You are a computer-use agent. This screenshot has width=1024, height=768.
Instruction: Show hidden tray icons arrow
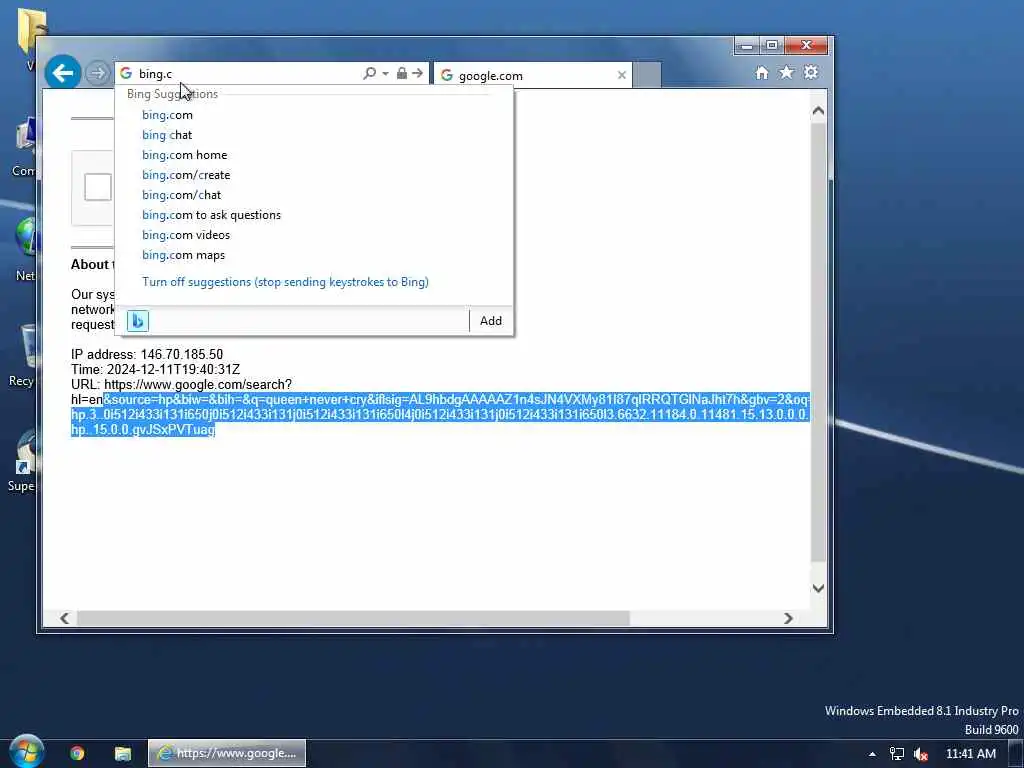pos(872,754)
